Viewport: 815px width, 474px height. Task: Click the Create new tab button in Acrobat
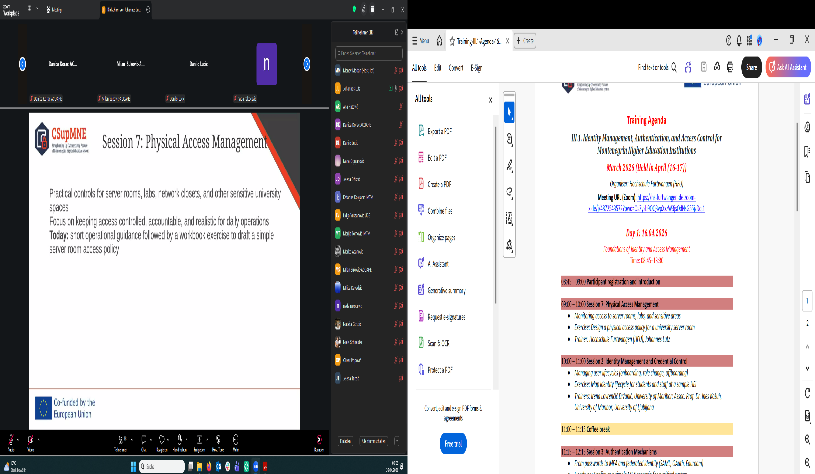[525, 41]
